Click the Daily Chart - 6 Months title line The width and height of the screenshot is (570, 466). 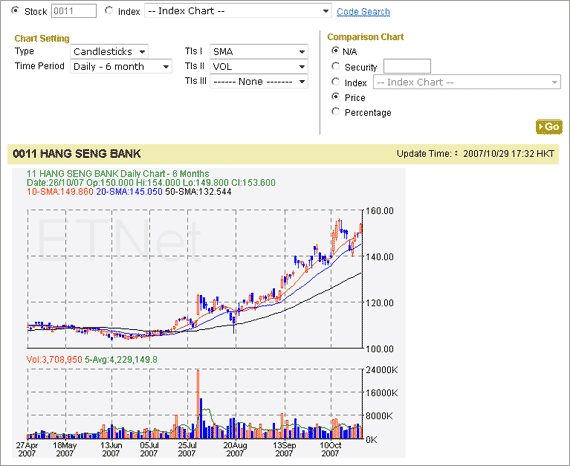click(x=118, y=174)
